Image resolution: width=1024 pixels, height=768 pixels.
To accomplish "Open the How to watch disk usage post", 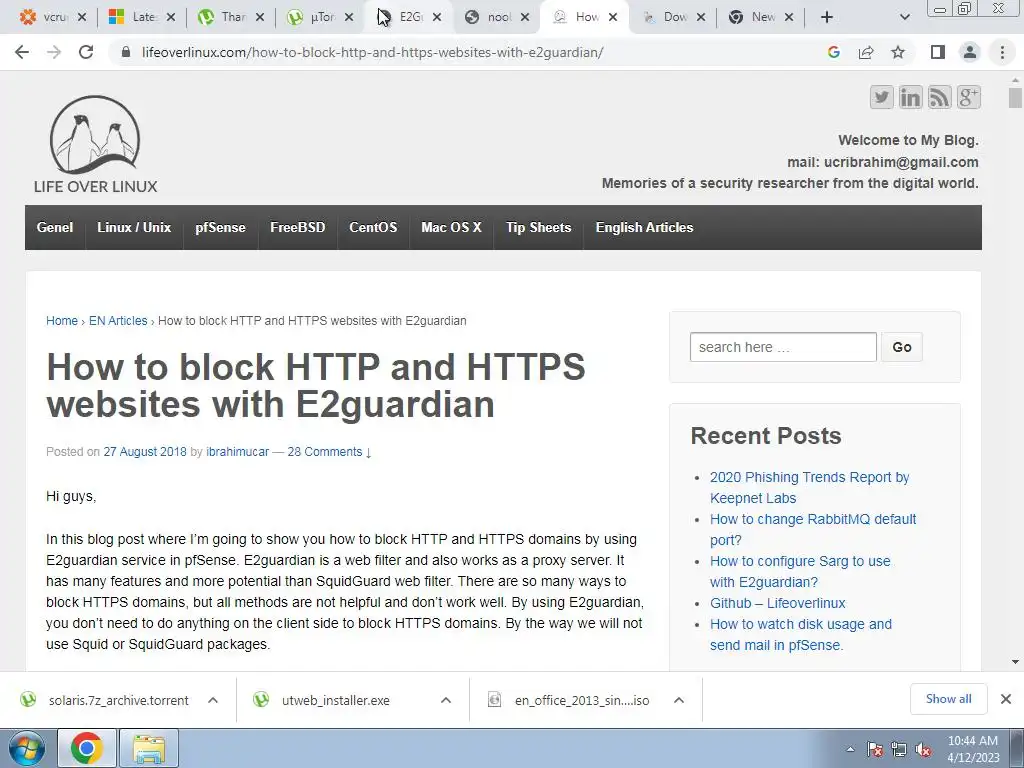I will point(801,635).
